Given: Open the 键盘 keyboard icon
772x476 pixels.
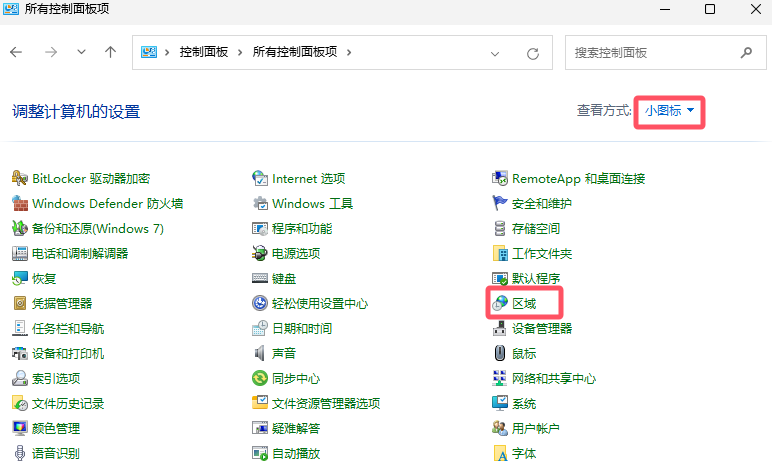Looking at the screenshot, I should click(259, 279).
